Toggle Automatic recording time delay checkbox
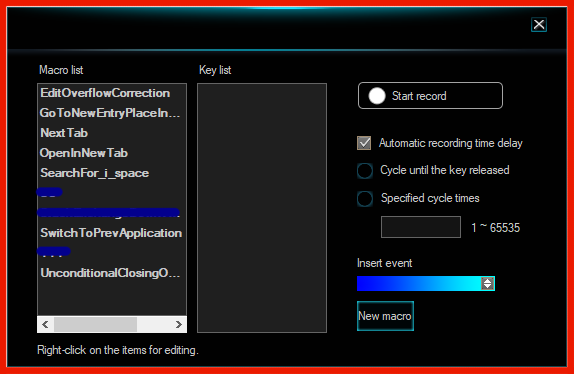 click(x=364, y=143)
